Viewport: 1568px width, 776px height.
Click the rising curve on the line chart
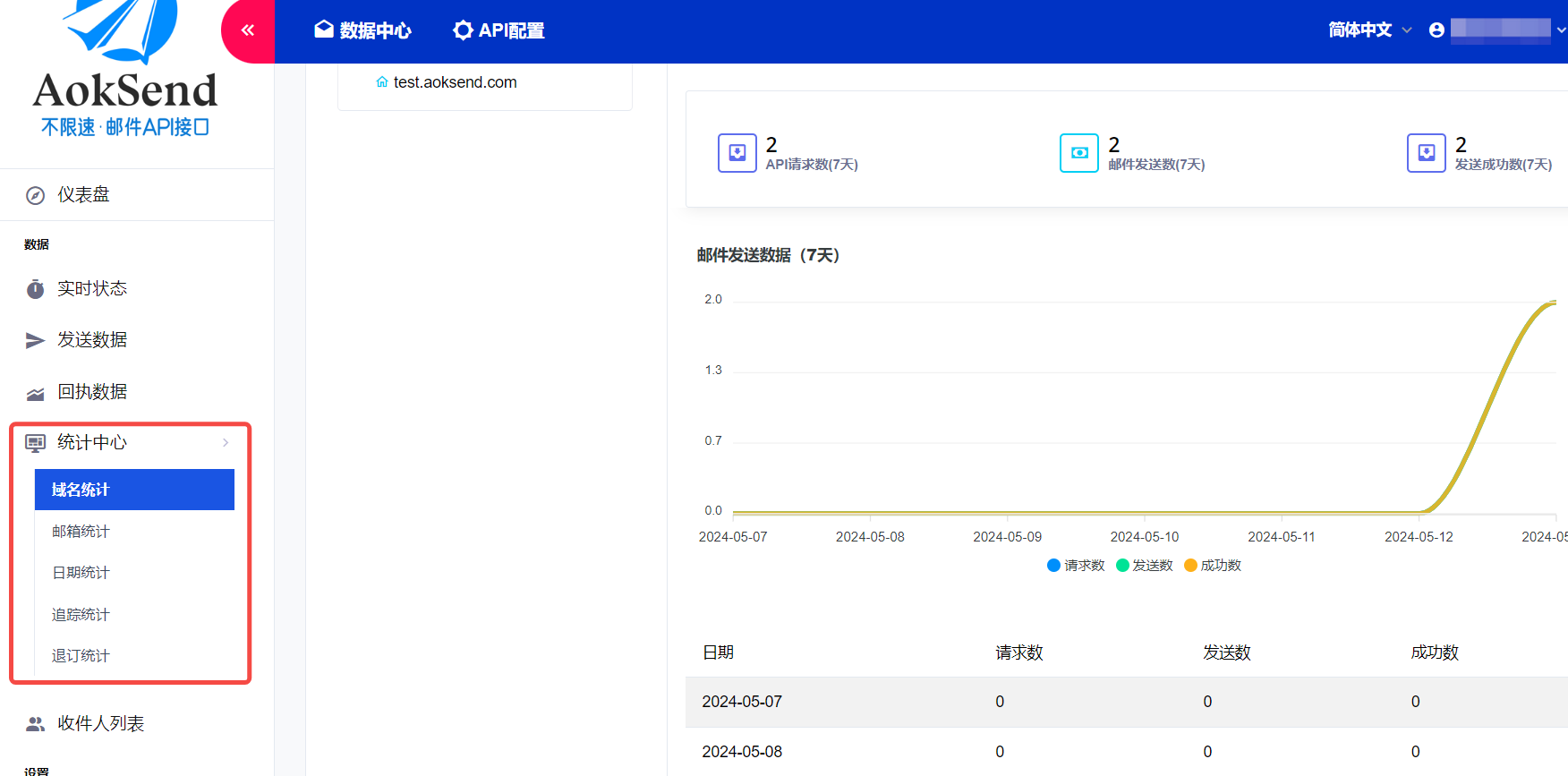pyautogui.click(x=1490, y=407)
